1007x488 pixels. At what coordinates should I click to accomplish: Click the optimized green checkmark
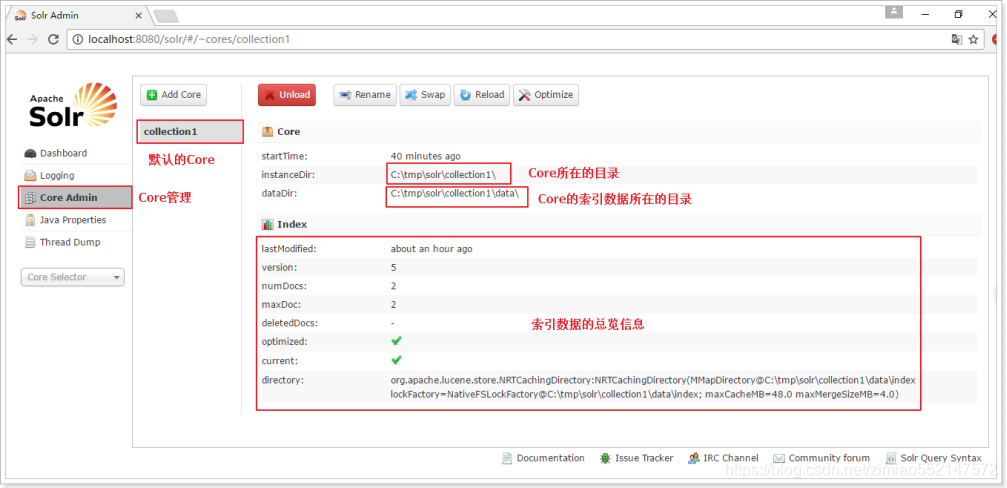396,341
